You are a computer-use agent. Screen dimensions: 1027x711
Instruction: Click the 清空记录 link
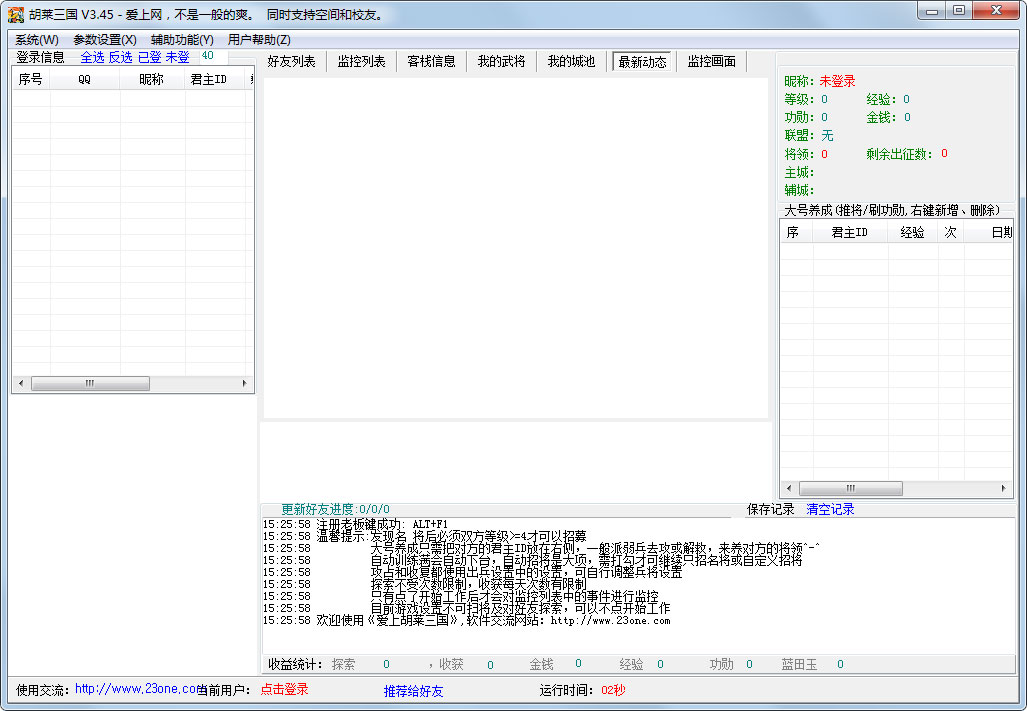[830, 509]
